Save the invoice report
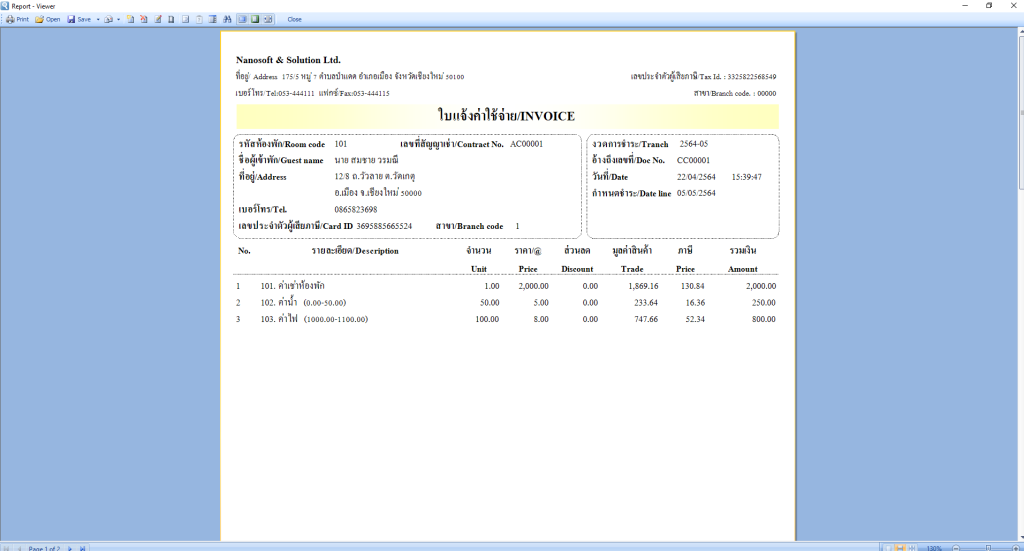 80,20
